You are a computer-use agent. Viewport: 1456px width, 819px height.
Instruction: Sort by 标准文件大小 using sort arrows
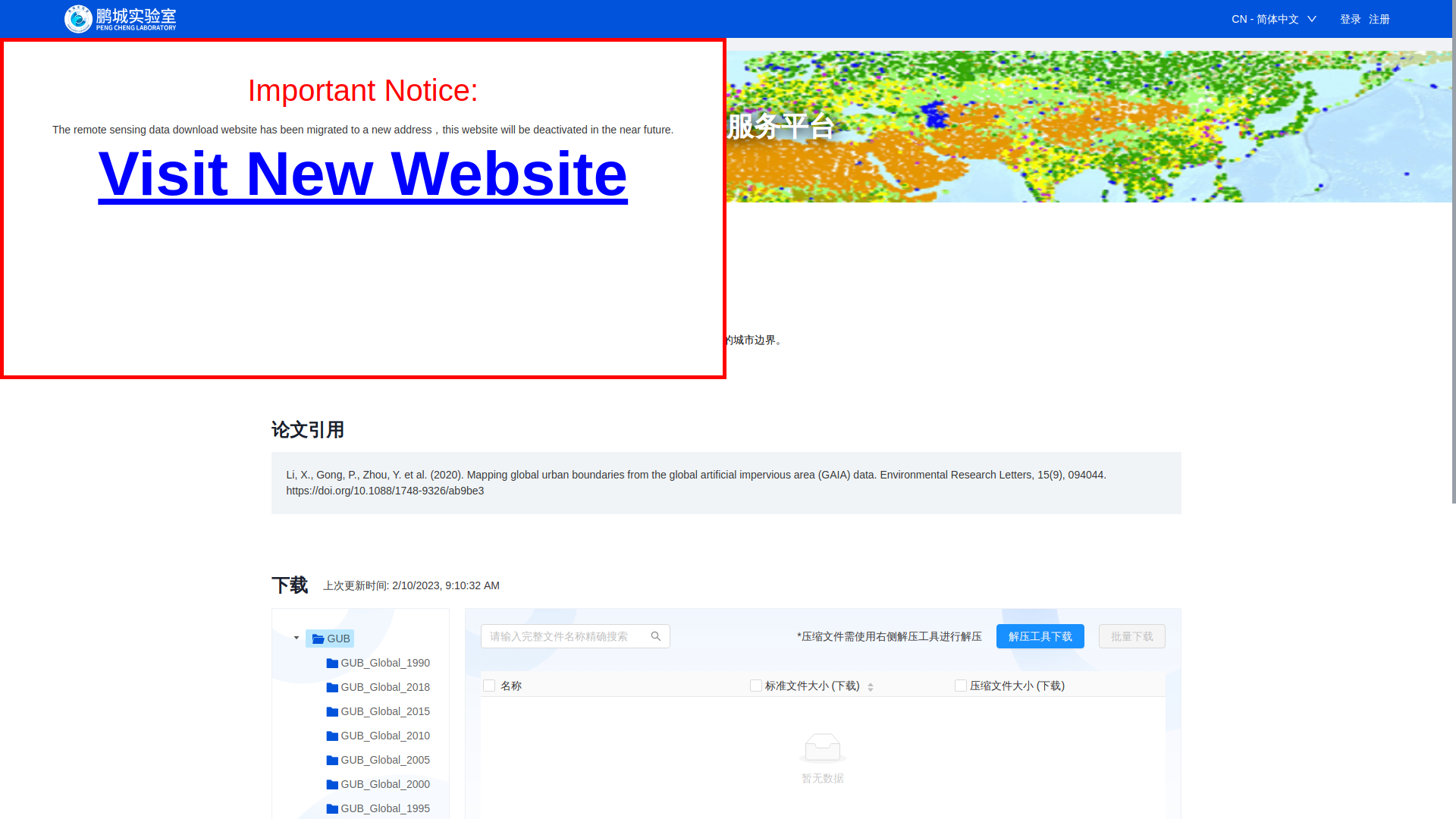coord(871,686)
